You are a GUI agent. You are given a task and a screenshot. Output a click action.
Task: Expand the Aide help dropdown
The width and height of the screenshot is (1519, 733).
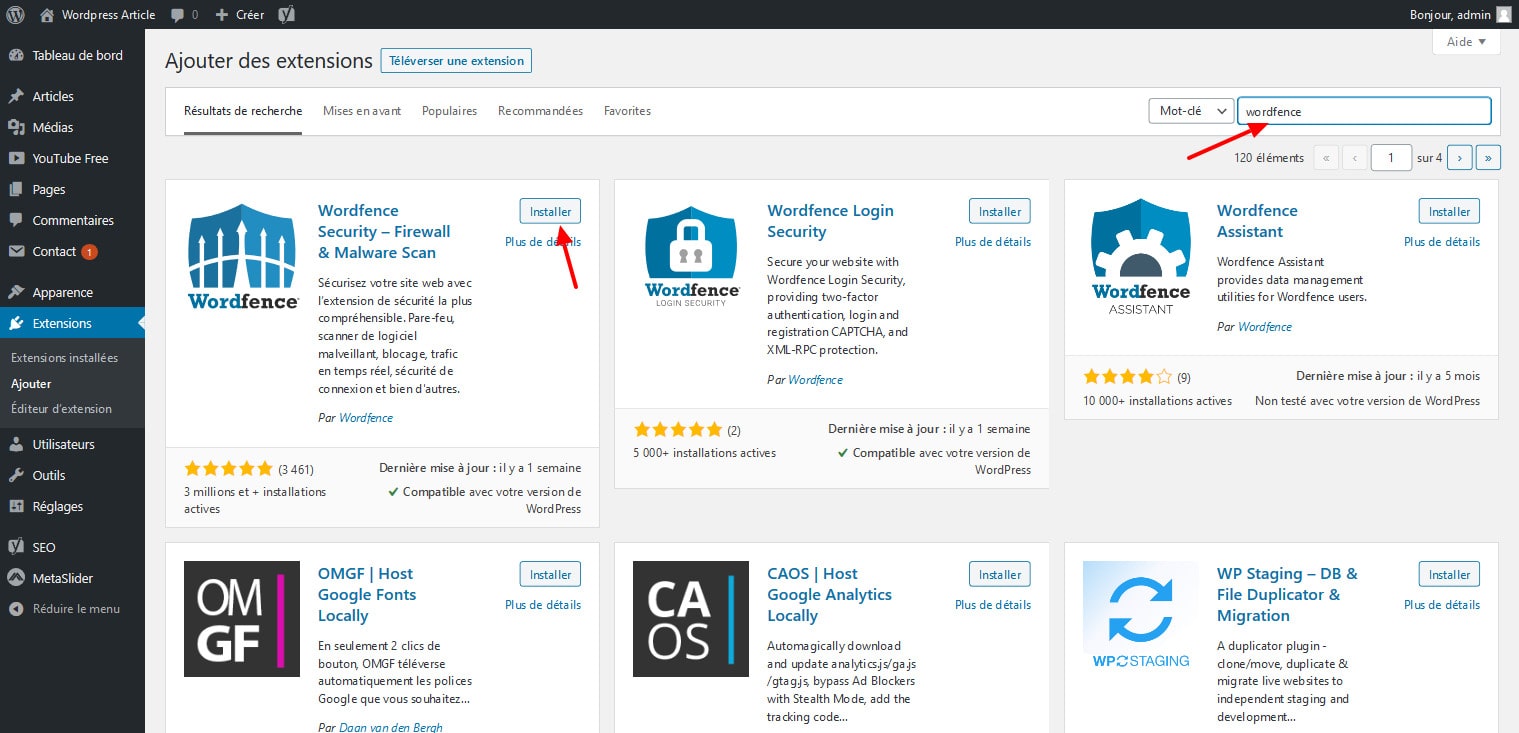pos(1466,42)
